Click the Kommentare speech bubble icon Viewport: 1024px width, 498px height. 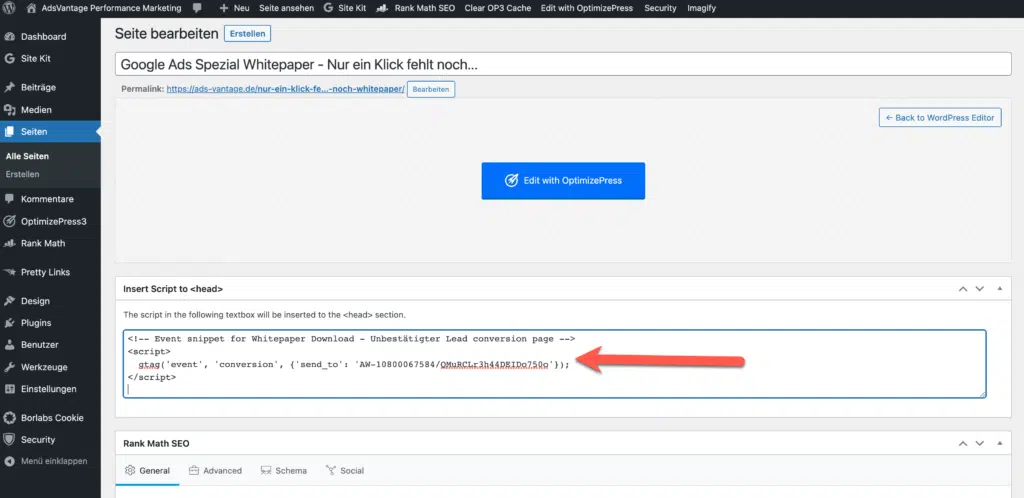9,199
